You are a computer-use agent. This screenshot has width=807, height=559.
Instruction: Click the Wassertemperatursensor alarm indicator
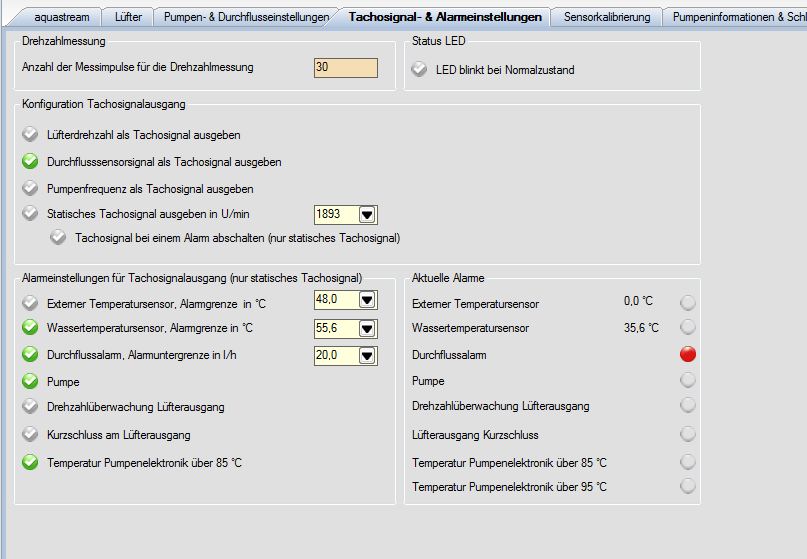[x=688, y=326]
